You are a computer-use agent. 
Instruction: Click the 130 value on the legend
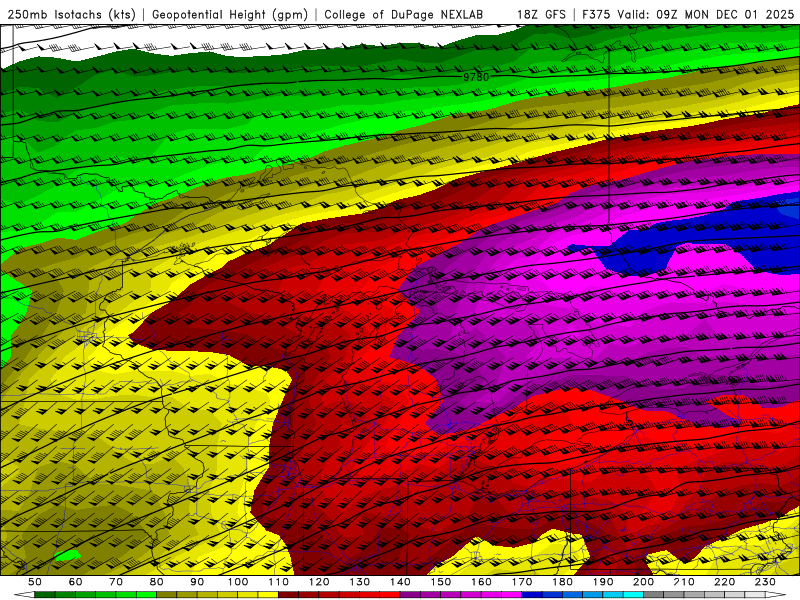pos(360,582)
